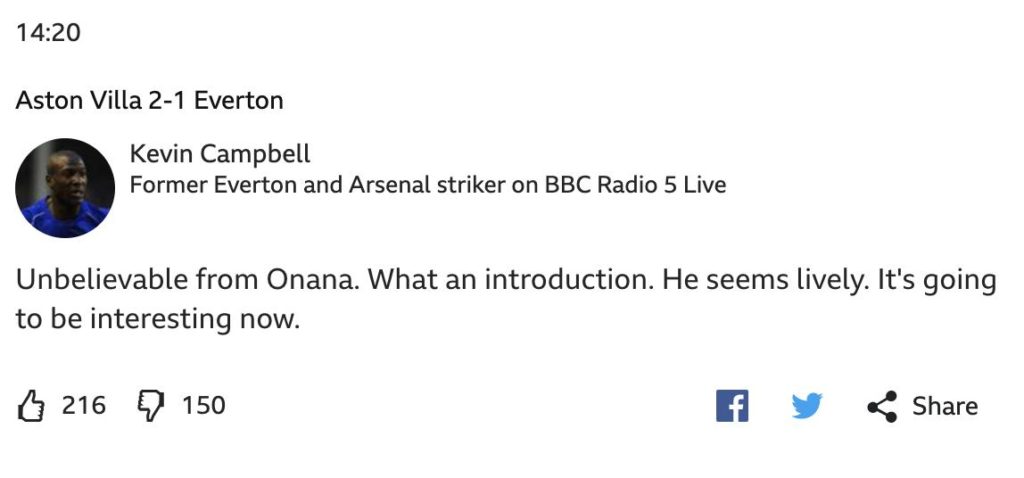Click the thumbs up icon
The image size is (1024, 478).
click(x=30, y=406)
